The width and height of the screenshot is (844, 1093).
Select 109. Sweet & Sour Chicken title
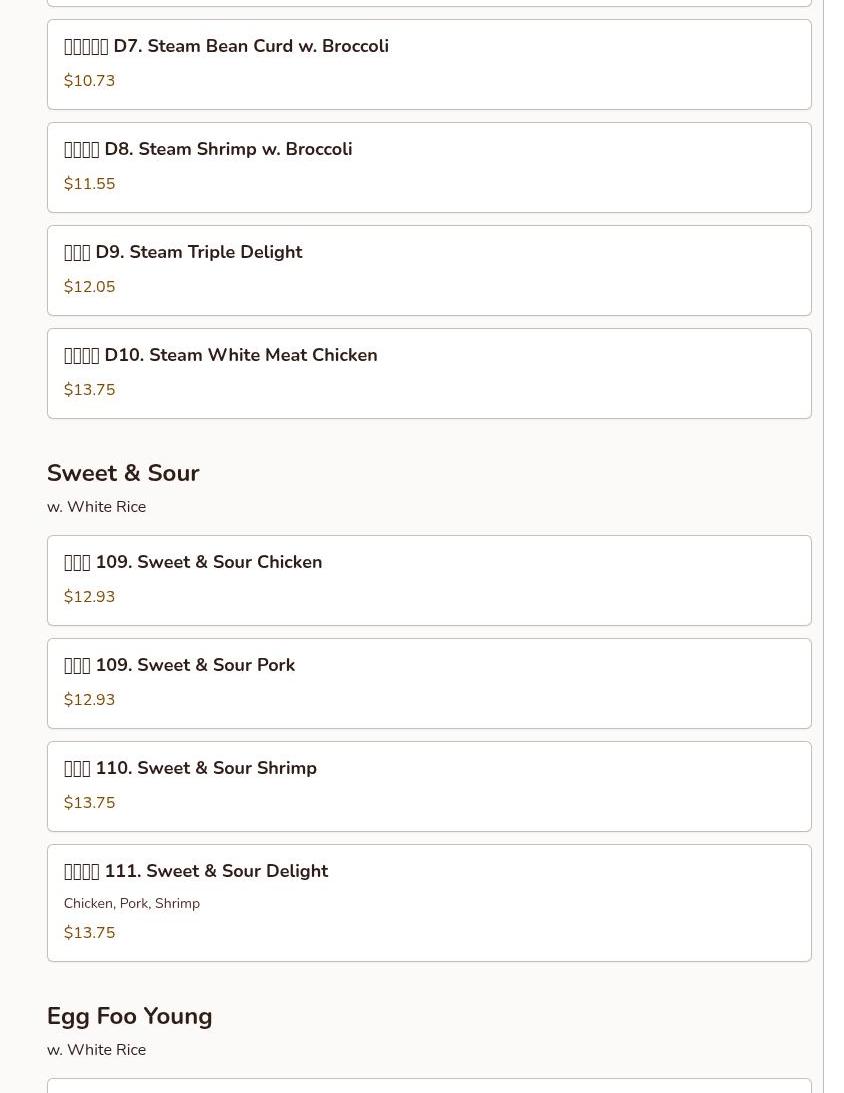[193, 562]
